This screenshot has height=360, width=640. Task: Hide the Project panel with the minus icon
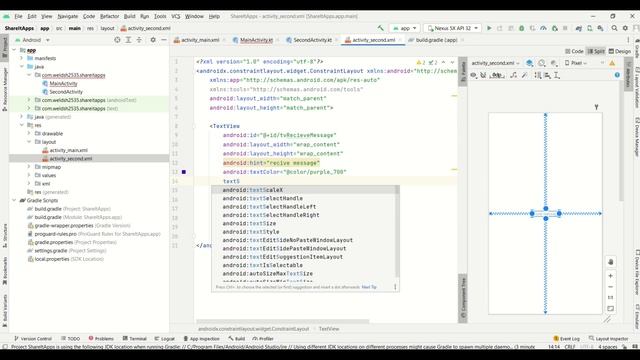click(x=164, y=40)
